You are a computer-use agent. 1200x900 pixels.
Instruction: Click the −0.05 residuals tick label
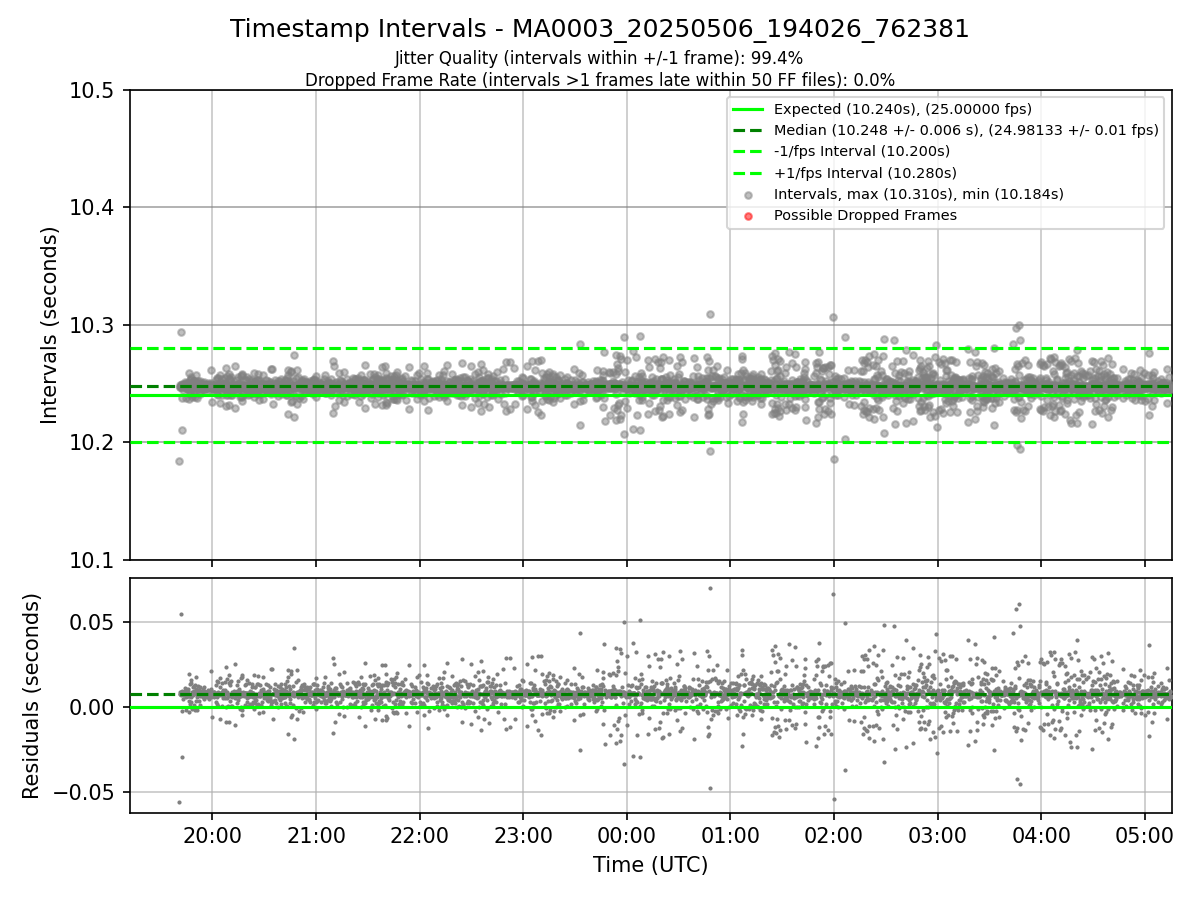pyautogui.click(x=84, y=792)
